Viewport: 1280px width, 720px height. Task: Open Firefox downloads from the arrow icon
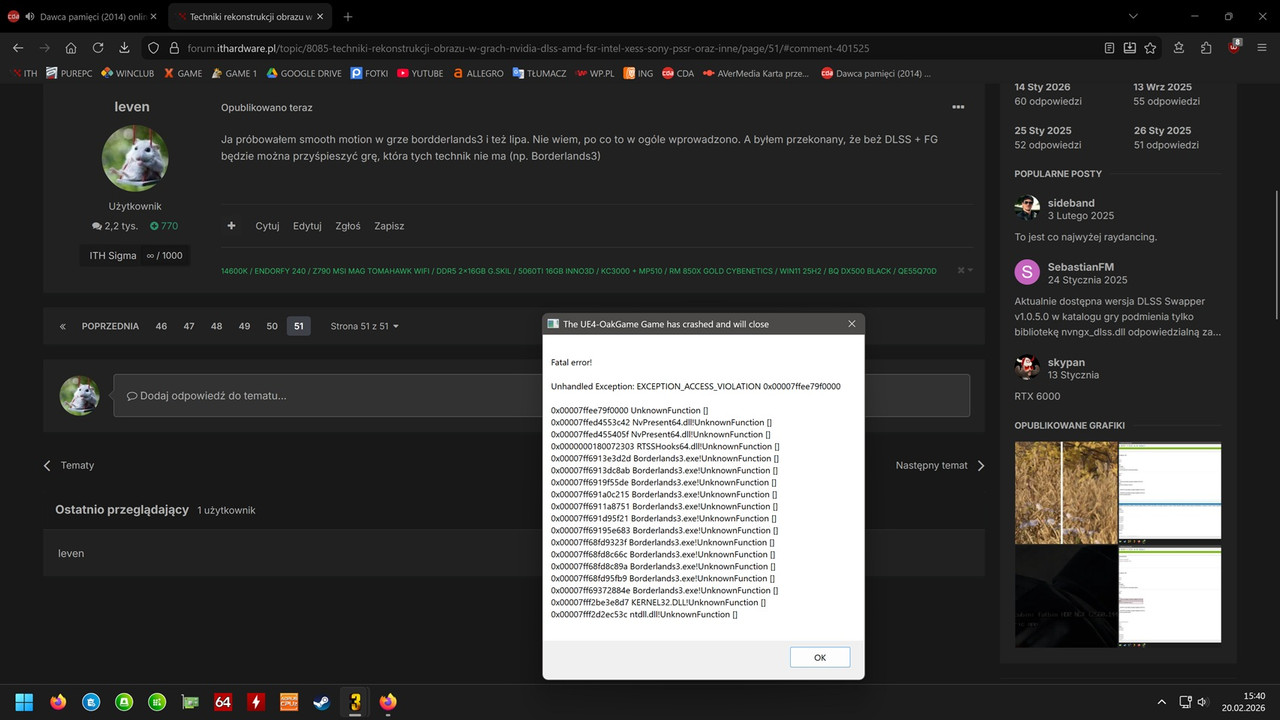coord(124,48)
